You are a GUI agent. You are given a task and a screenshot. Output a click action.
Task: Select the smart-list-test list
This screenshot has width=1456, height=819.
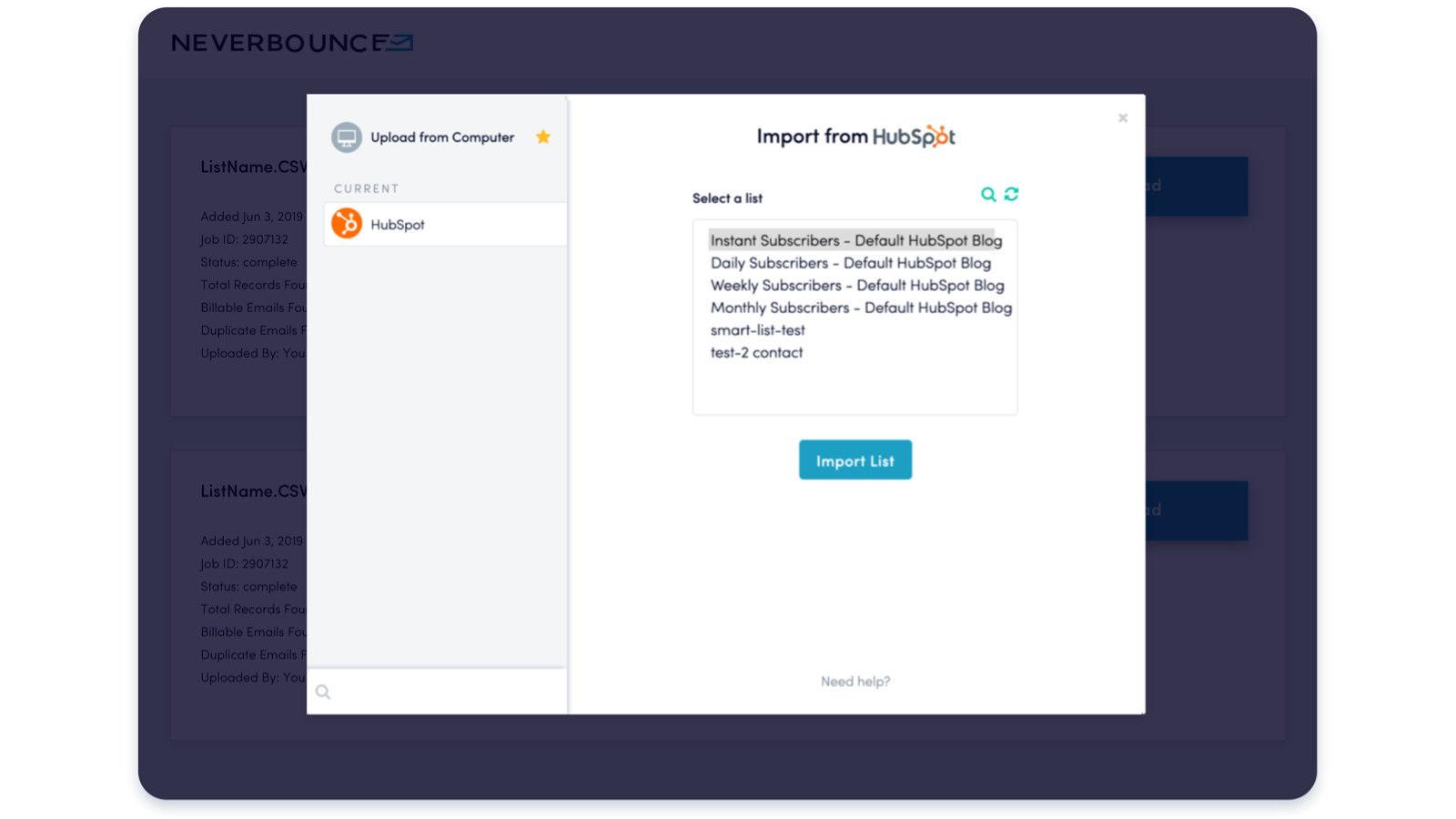[758, 329]
